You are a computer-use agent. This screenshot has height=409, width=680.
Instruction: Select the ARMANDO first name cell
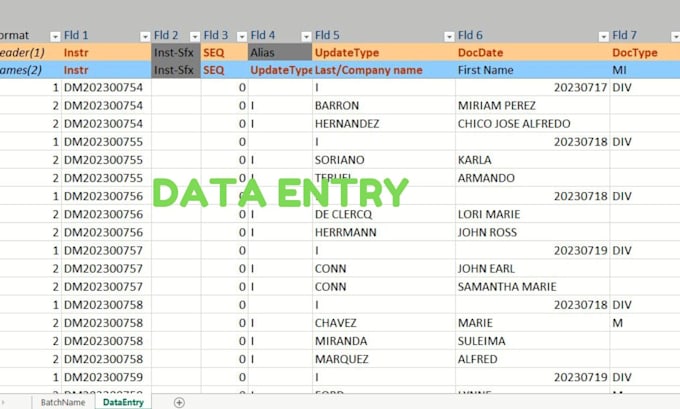click(532, 178)
